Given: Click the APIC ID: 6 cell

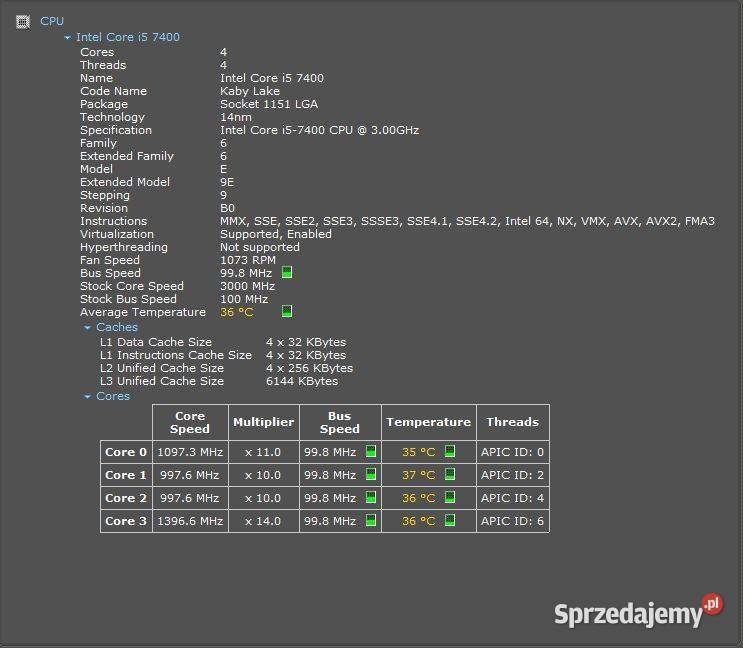Looking at the screenshot, I should [513, 521].
